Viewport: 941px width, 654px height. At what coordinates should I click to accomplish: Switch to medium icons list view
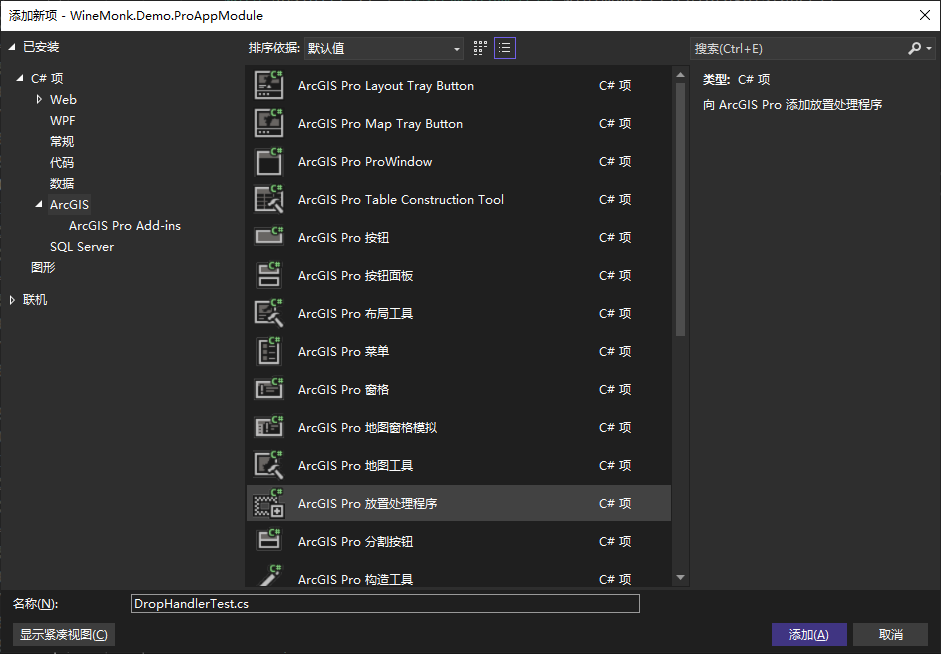pyautogui.click(x=505, y=48)
